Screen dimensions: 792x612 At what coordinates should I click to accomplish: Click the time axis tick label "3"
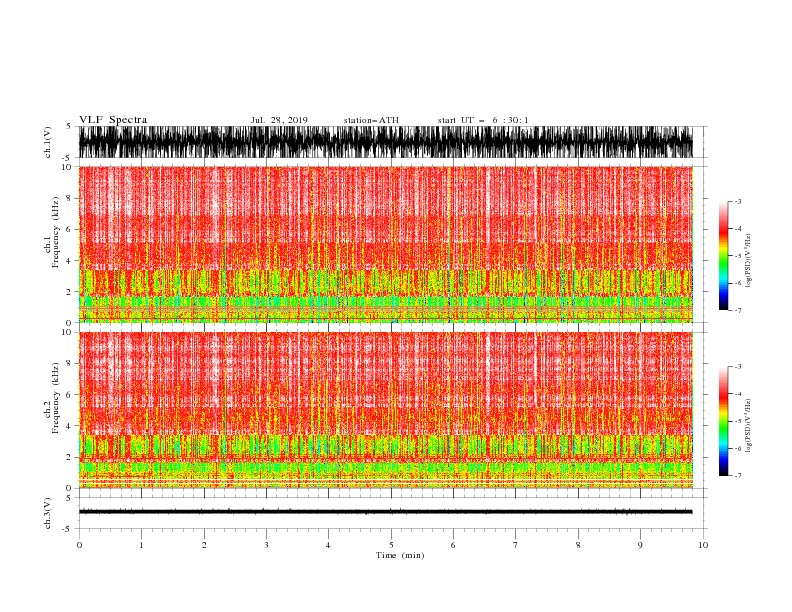(266, 545)
